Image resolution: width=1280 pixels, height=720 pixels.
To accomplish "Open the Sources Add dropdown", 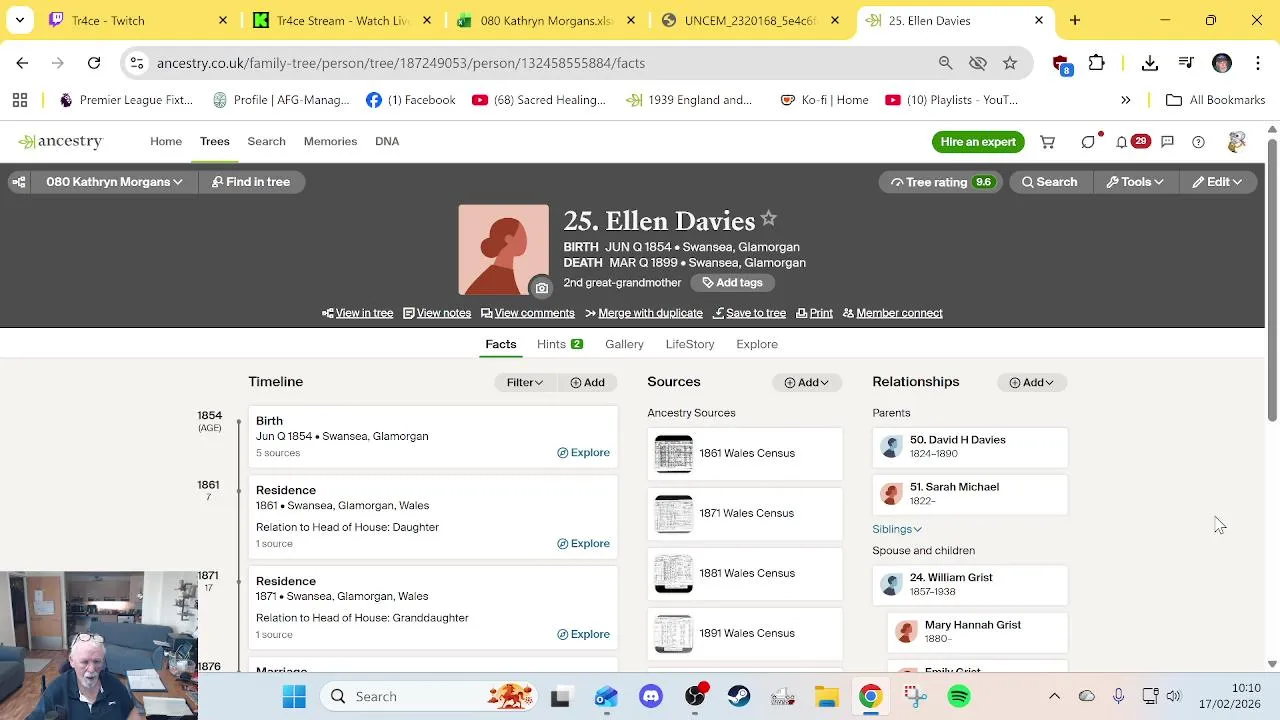I will click(807, 383).
